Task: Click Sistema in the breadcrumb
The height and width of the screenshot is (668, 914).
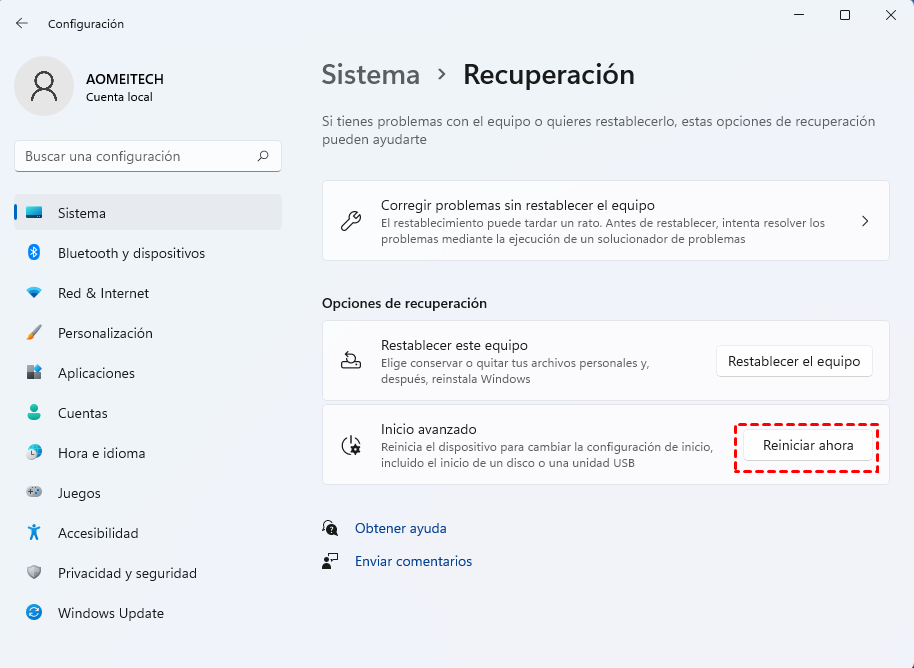Action: tap(370, 75)
